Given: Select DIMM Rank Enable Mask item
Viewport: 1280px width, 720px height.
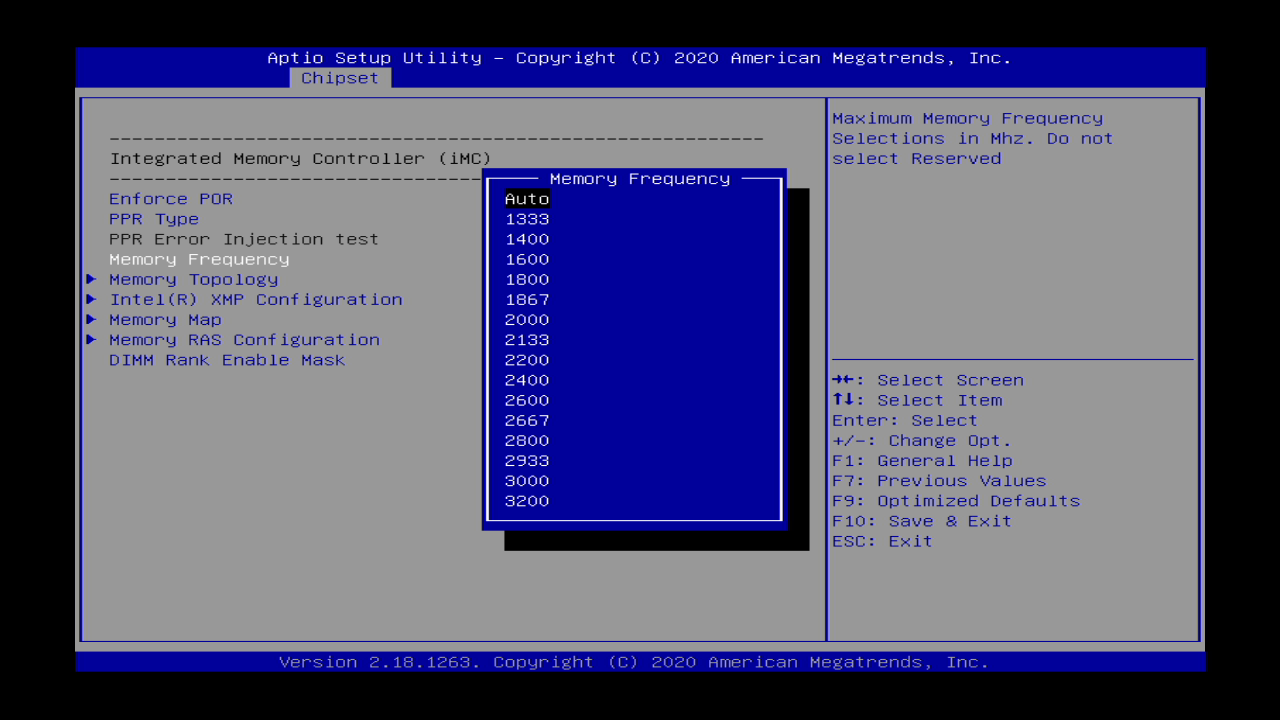Looking at the screenshot, I should pos(227,359).
